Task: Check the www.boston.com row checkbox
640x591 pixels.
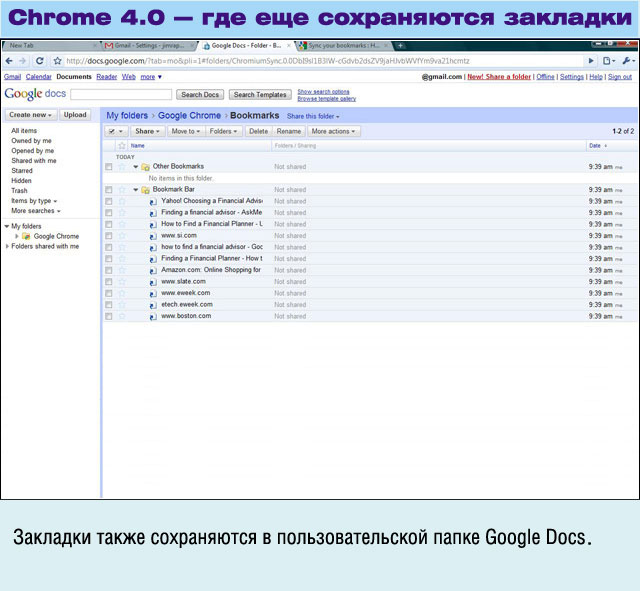Action: pyautogui.click(x=109, y=316)
